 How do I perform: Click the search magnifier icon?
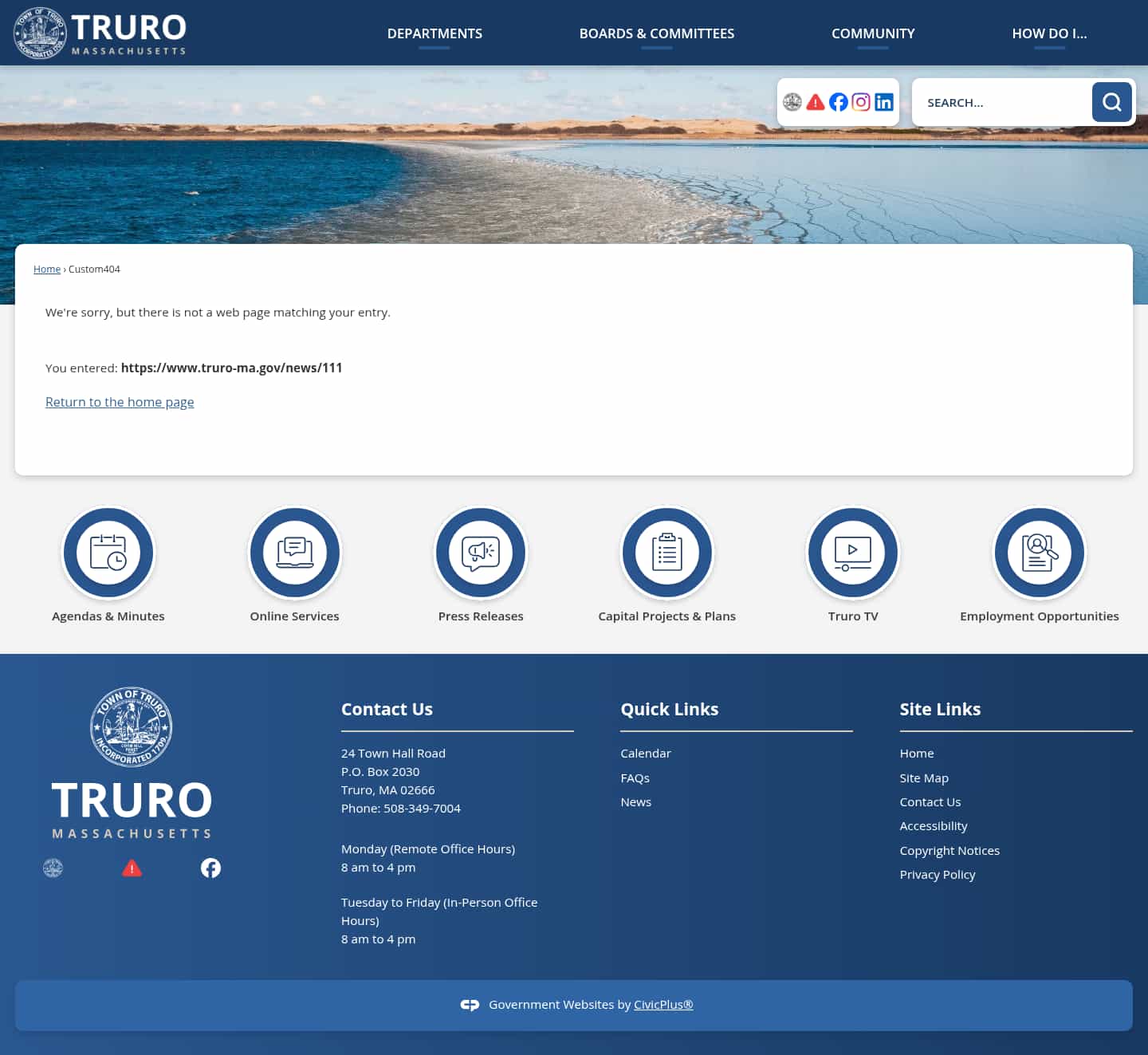1111,102
